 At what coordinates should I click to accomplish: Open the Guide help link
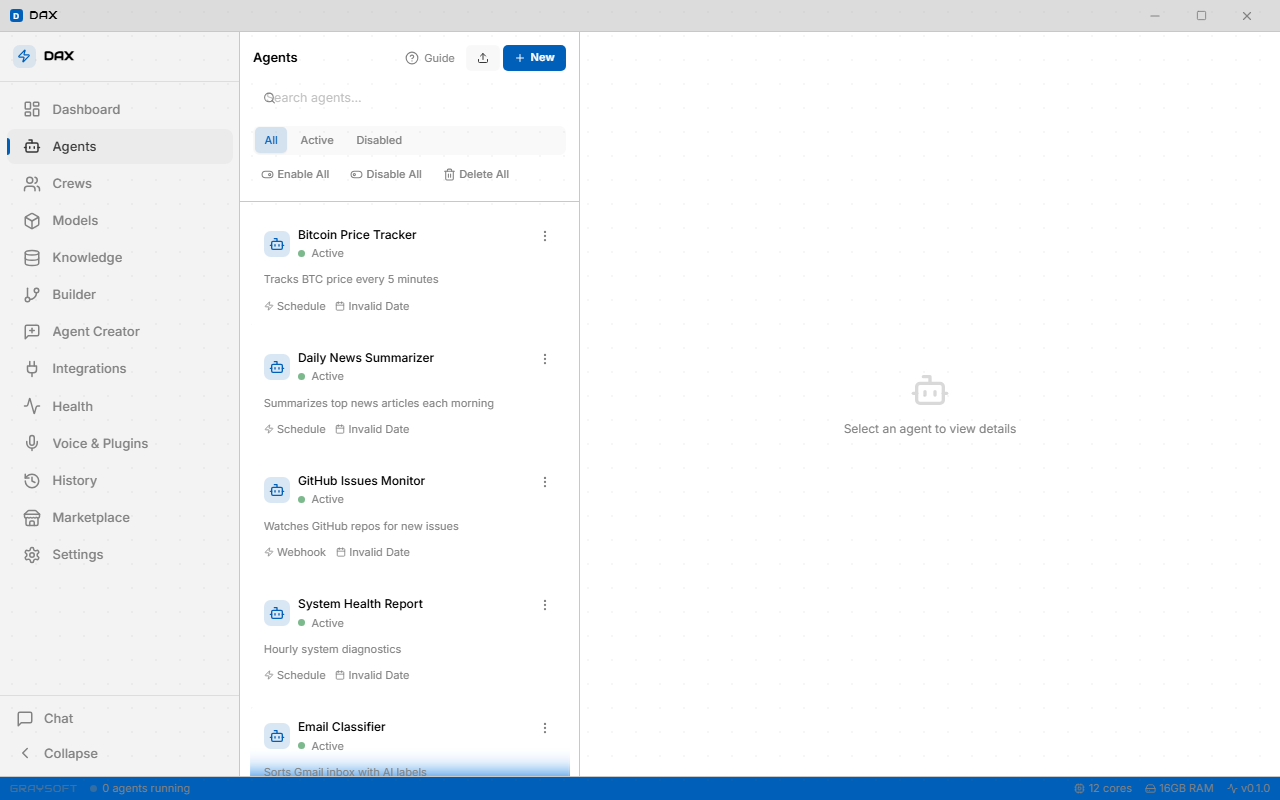coord(430,58)
